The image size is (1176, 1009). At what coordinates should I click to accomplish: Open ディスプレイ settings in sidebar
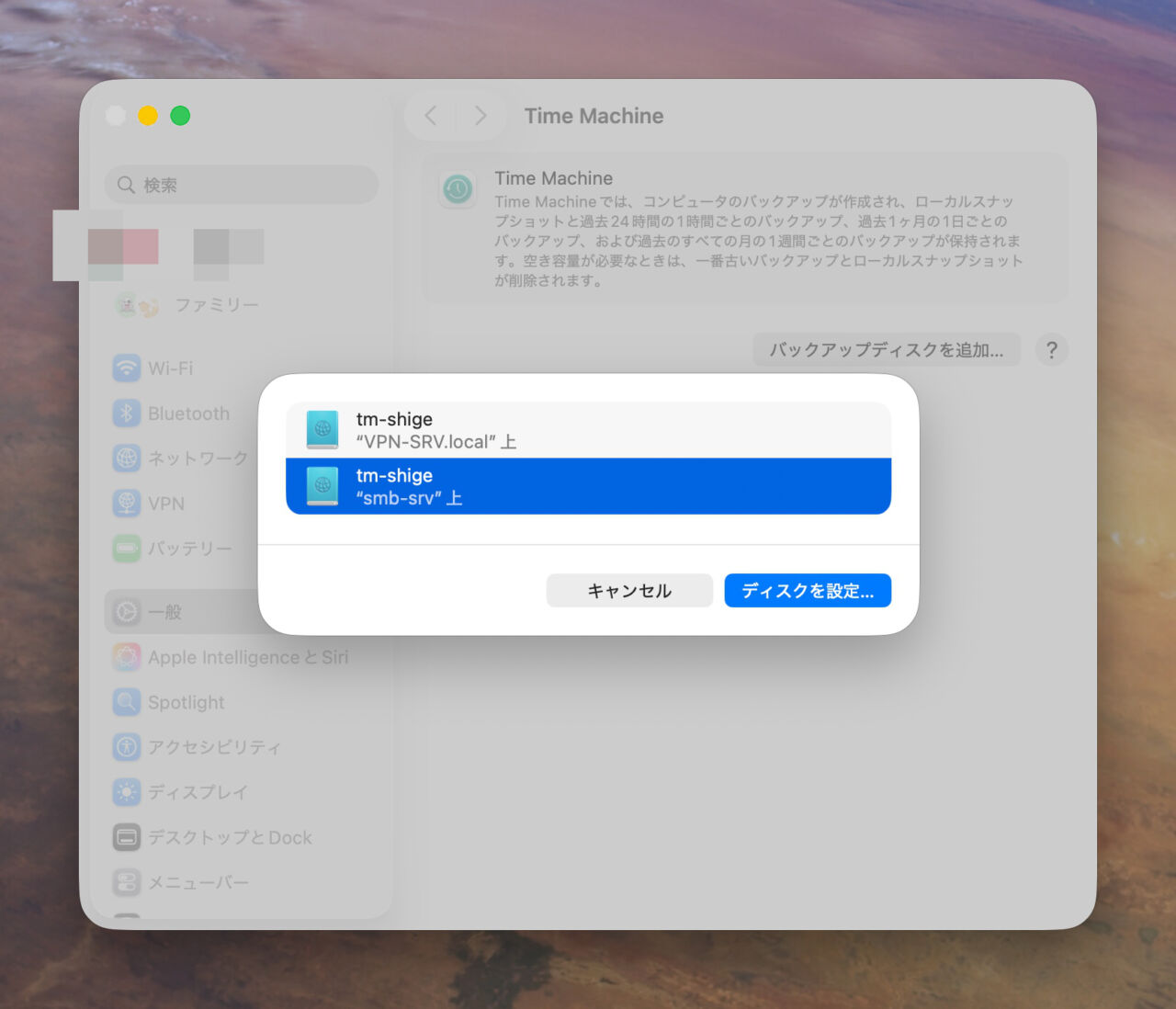pos(242,792)
